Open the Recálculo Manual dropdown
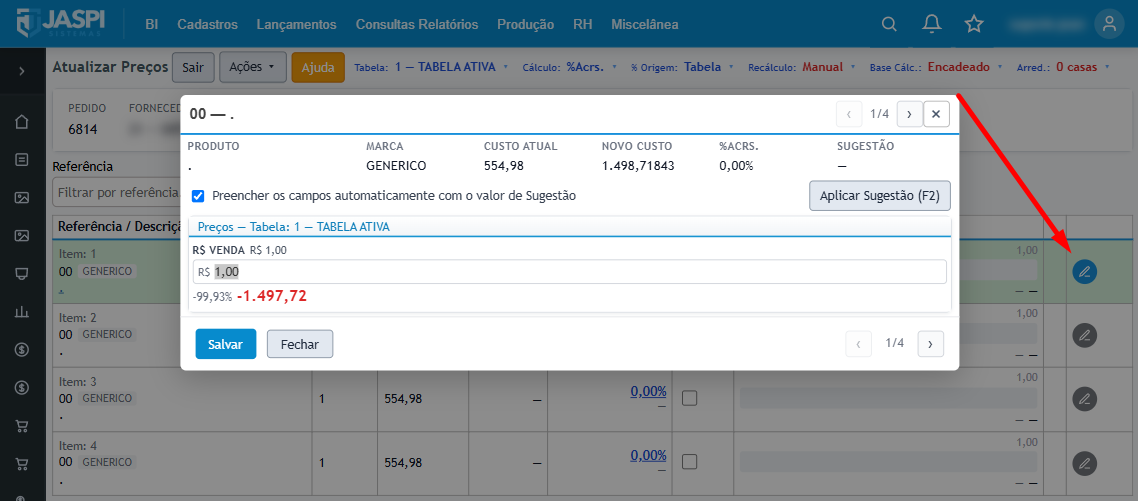This screenshot has height=501, width=1138. point(800,67)
